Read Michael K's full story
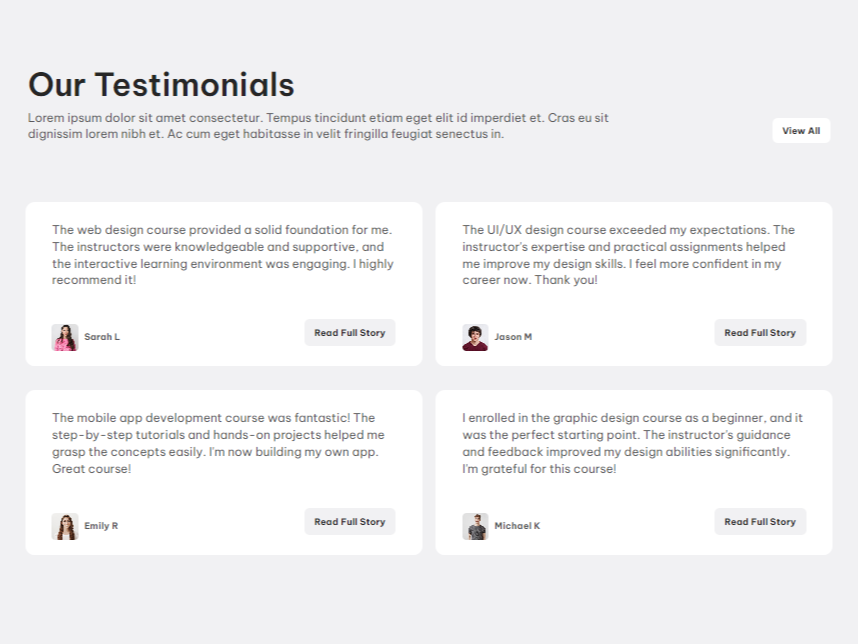Viewport: 858px width, 644px height. point(760,522)
